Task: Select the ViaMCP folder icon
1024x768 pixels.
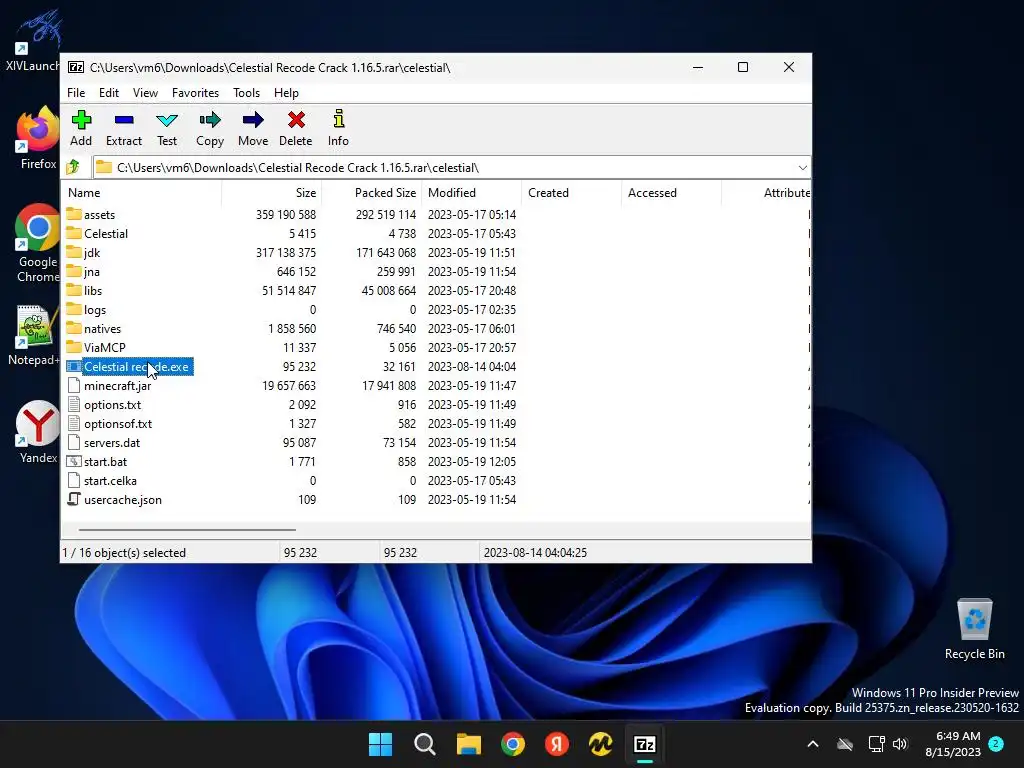Action: pos(74,347)
